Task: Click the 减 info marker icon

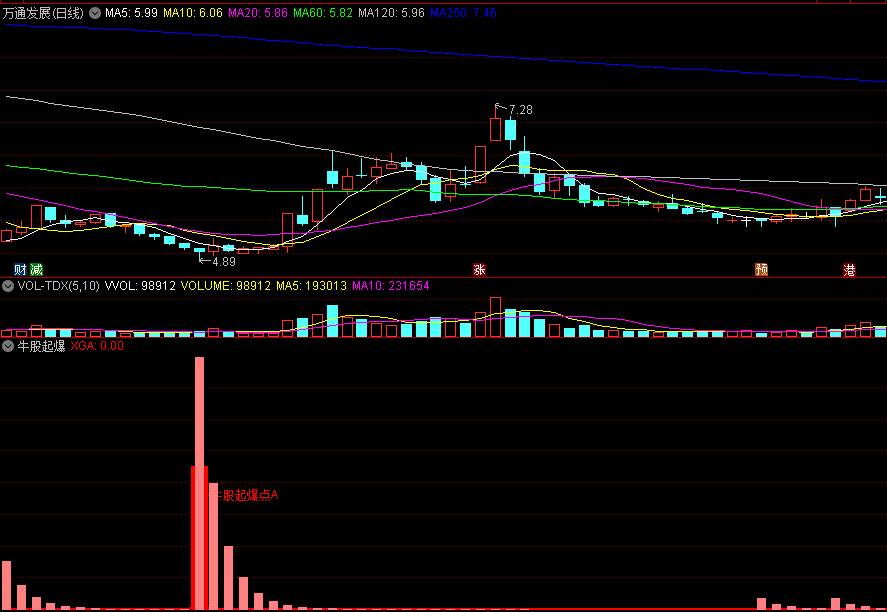Action: point(37,270)
